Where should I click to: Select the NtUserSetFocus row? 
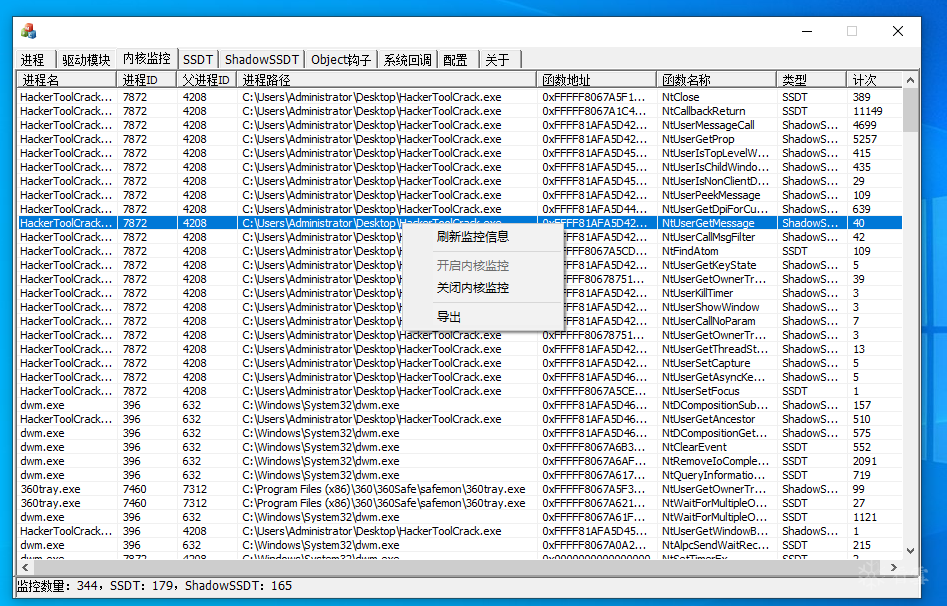click(460, 391)
